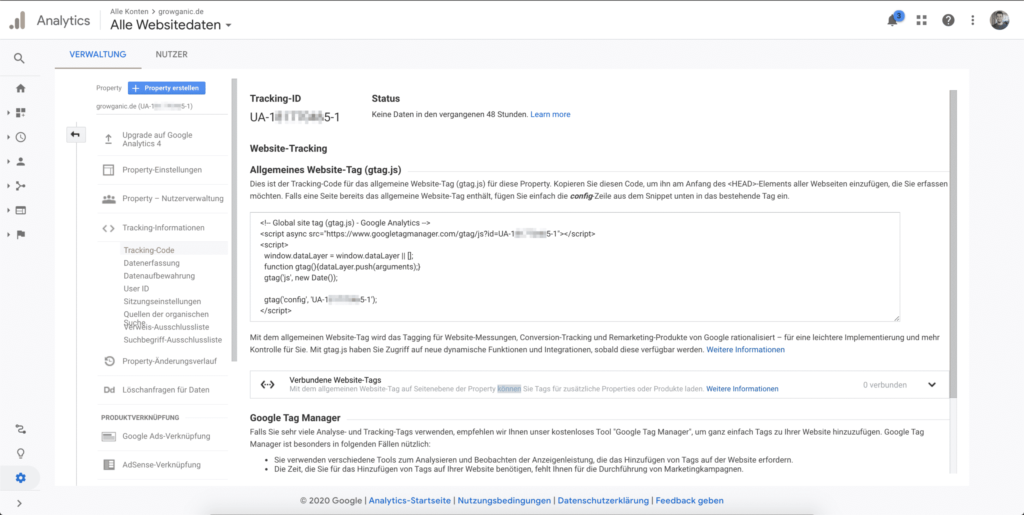Click inside the gtag.js tracking code textarea
The image size is (1024, 515).
tap(575, 266)
